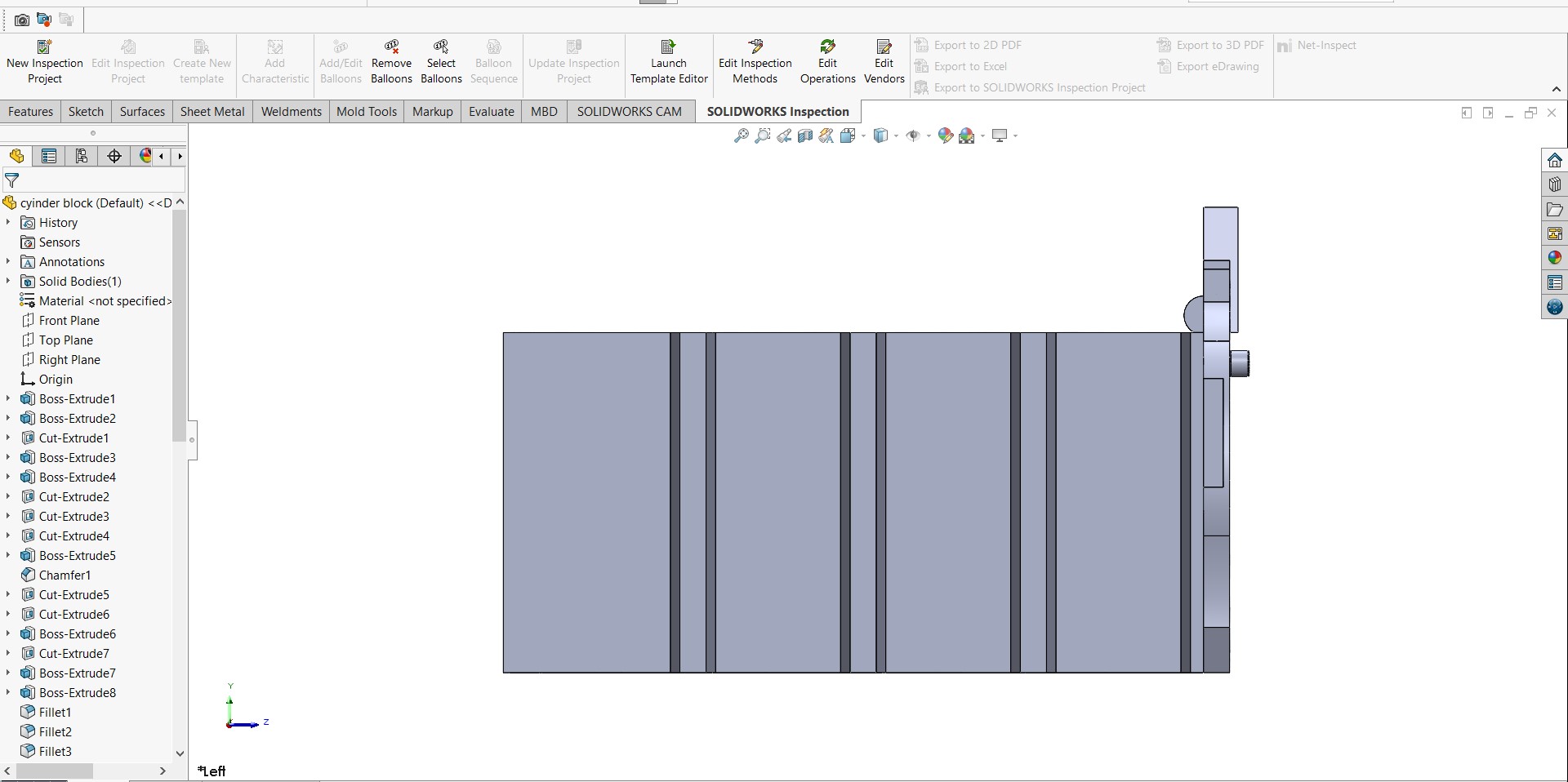Image resolution: width=1568 pixels, height=782 pixels.
Task: Open the globe icon task pane
Action: 1554,307
